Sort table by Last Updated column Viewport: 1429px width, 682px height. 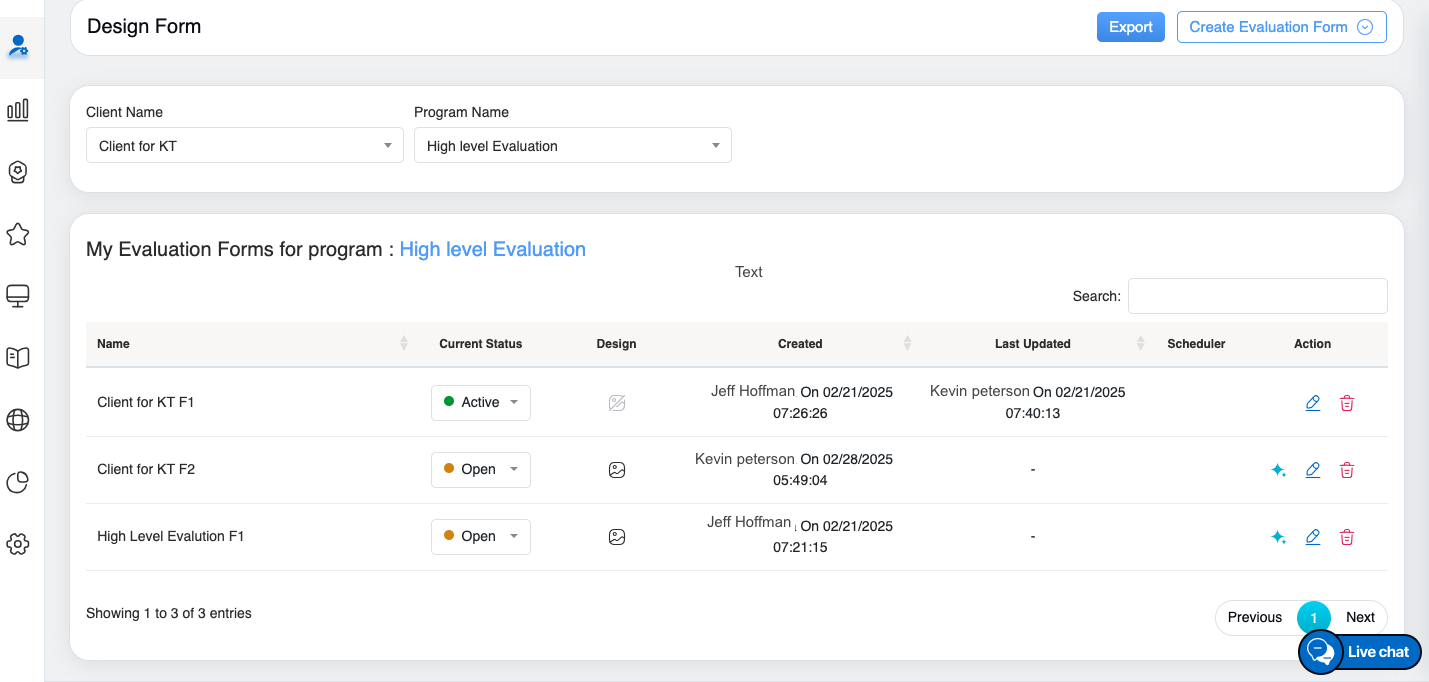(x=1033, y=344)
